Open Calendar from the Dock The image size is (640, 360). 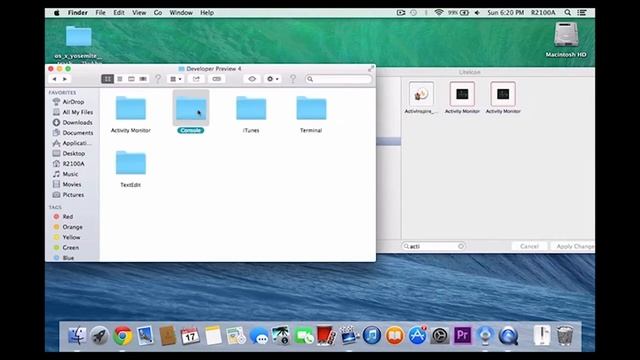[x=190, y=336]
